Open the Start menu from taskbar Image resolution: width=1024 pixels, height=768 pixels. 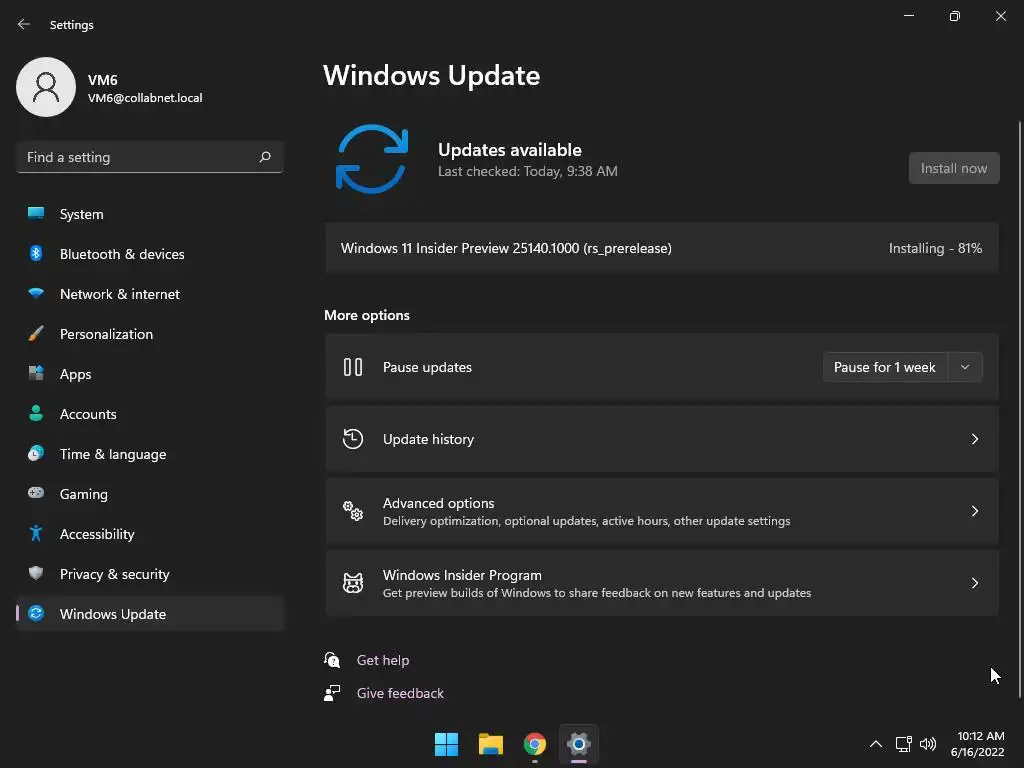click(447, 744)
